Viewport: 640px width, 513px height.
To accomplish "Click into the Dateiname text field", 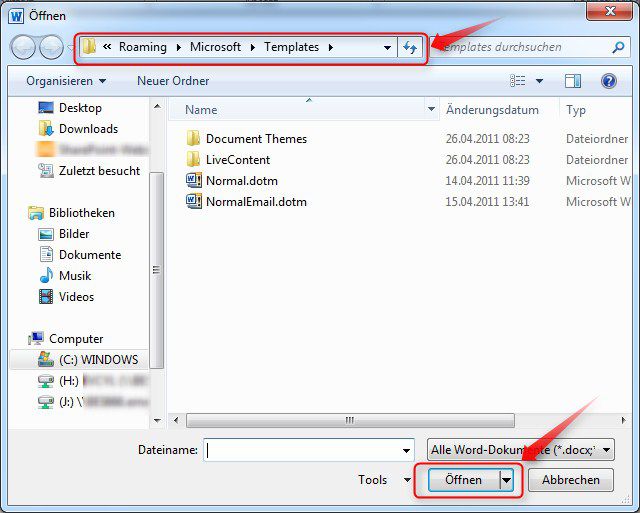I will 301,451.
